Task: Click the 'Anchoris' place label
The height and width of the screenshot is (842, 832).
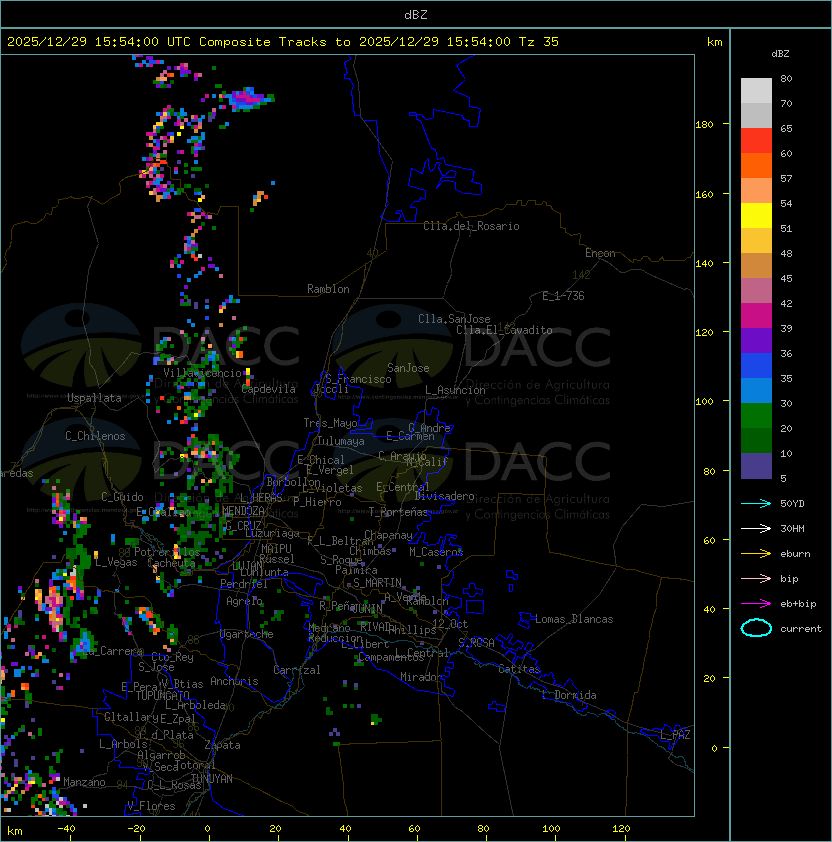Action: [x=234, y=681]
